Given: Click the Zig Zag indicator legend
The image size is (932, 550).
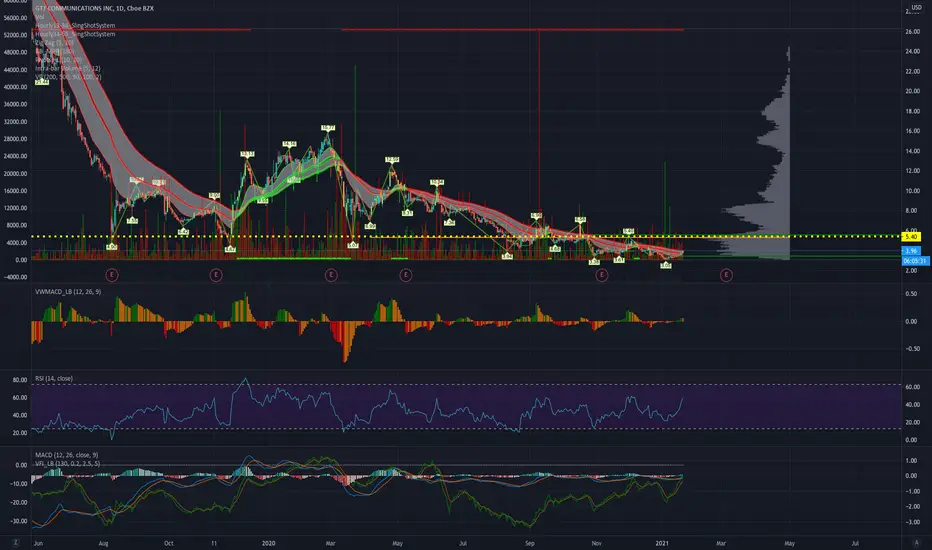Looking at the screenshot, I should [54, 43].
